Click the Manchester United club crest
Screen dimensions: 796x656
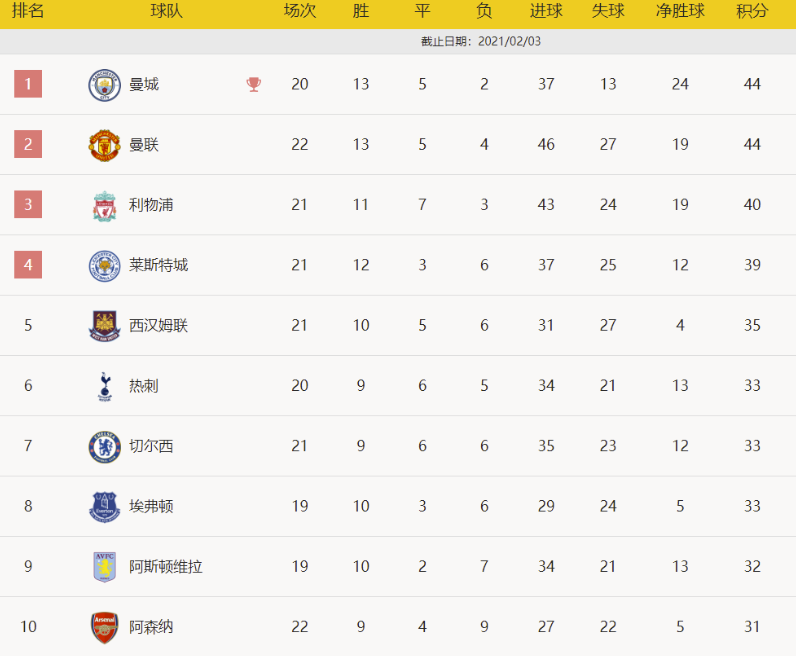coord(104,145)
